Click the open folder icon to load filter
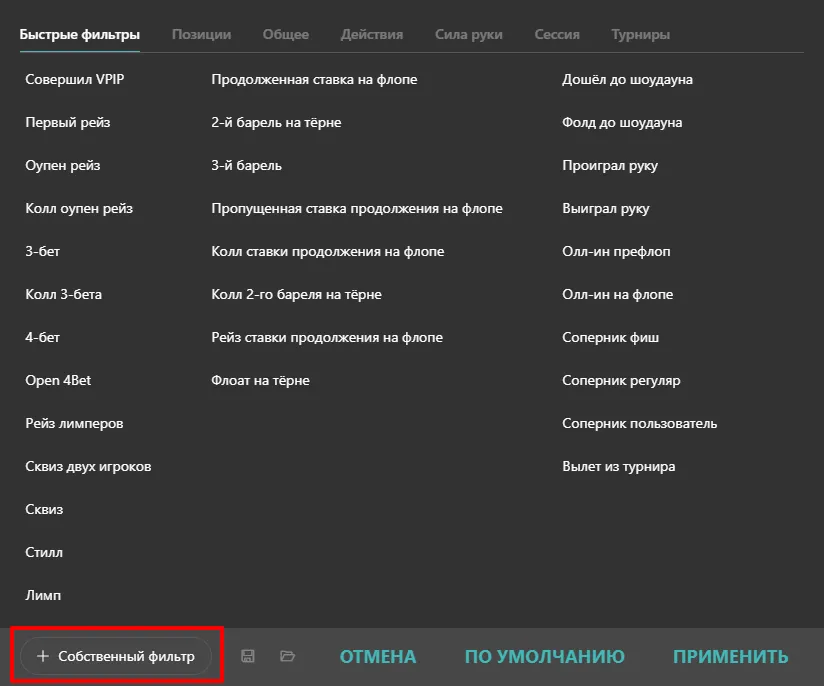Viewport: 824px width, 686px height. [288, 656]
